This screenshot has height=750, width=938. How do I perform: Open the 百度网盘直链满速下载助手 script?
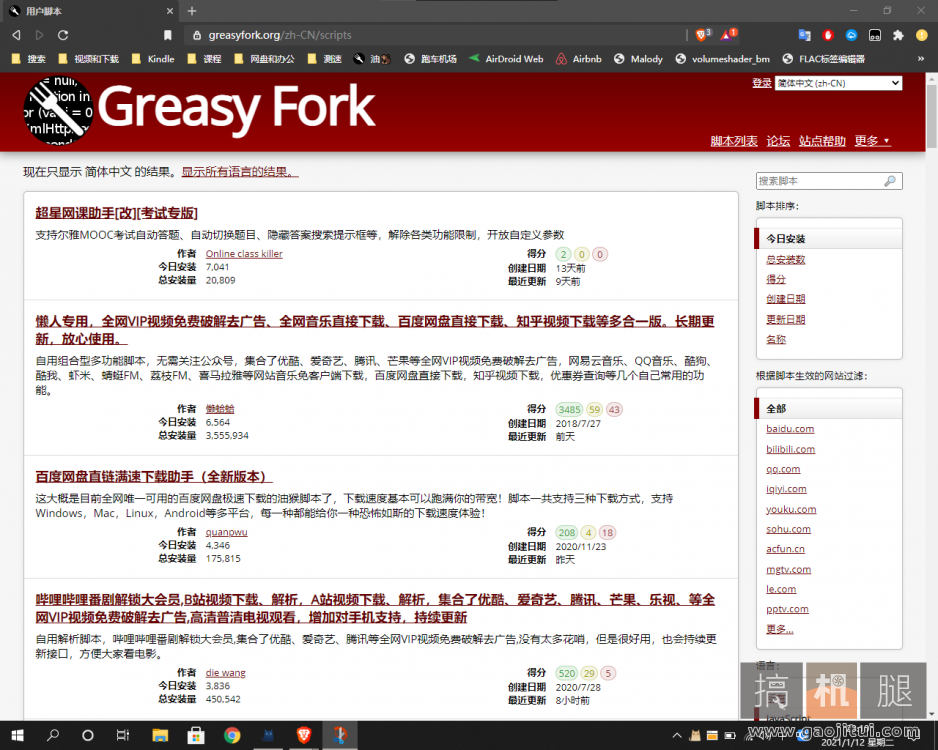point(154,477)
